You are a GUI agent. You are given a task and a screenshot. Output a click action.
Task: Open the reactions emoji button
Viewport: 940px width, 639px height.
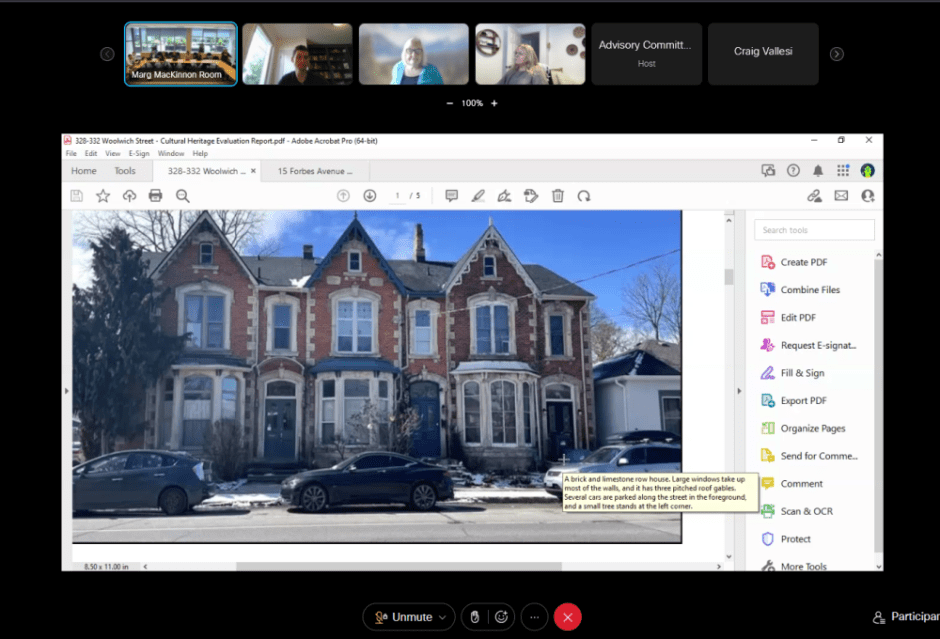coord(501,617)
